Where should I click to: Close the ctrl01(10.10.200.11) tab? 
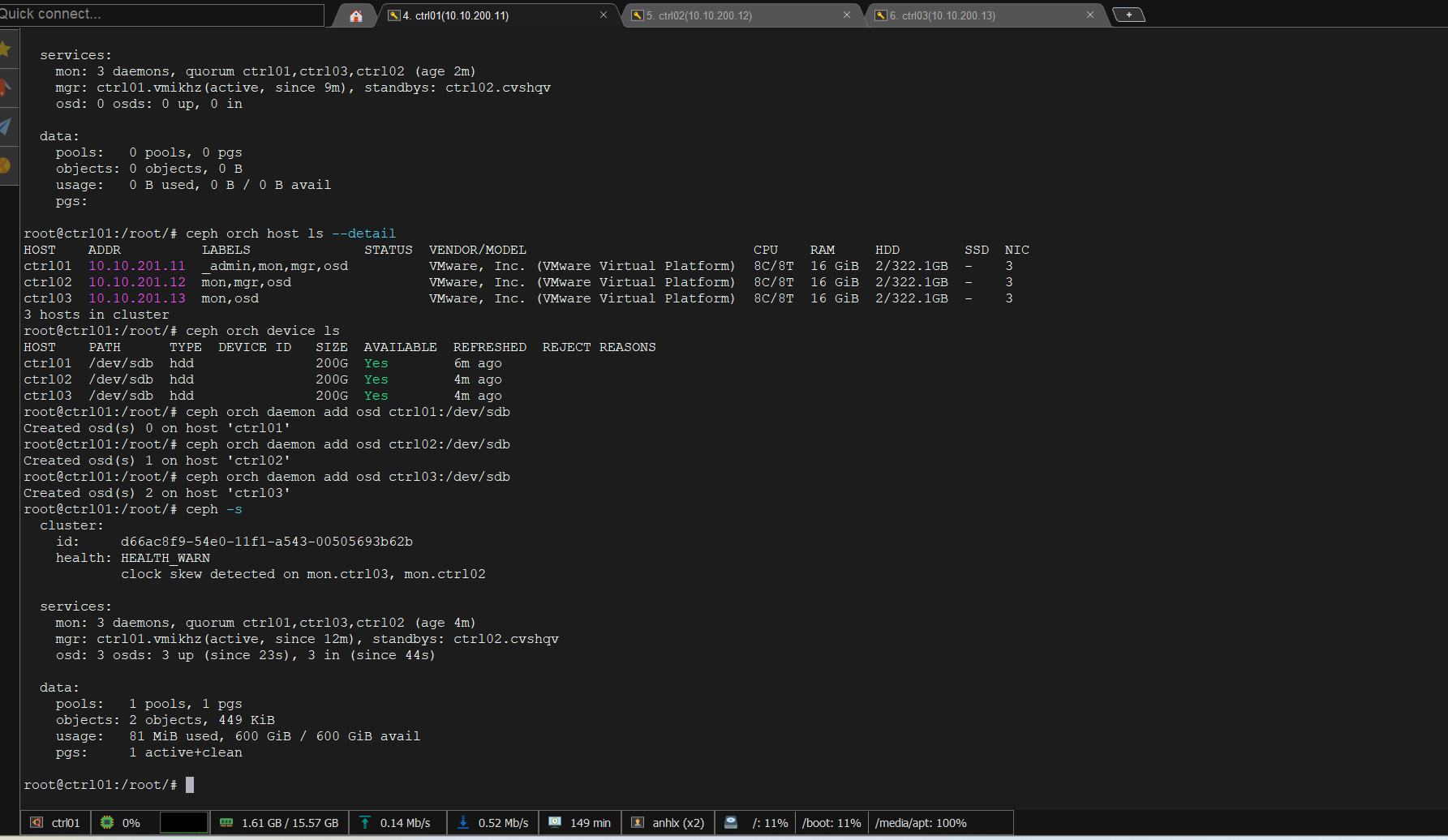(604, 15)
